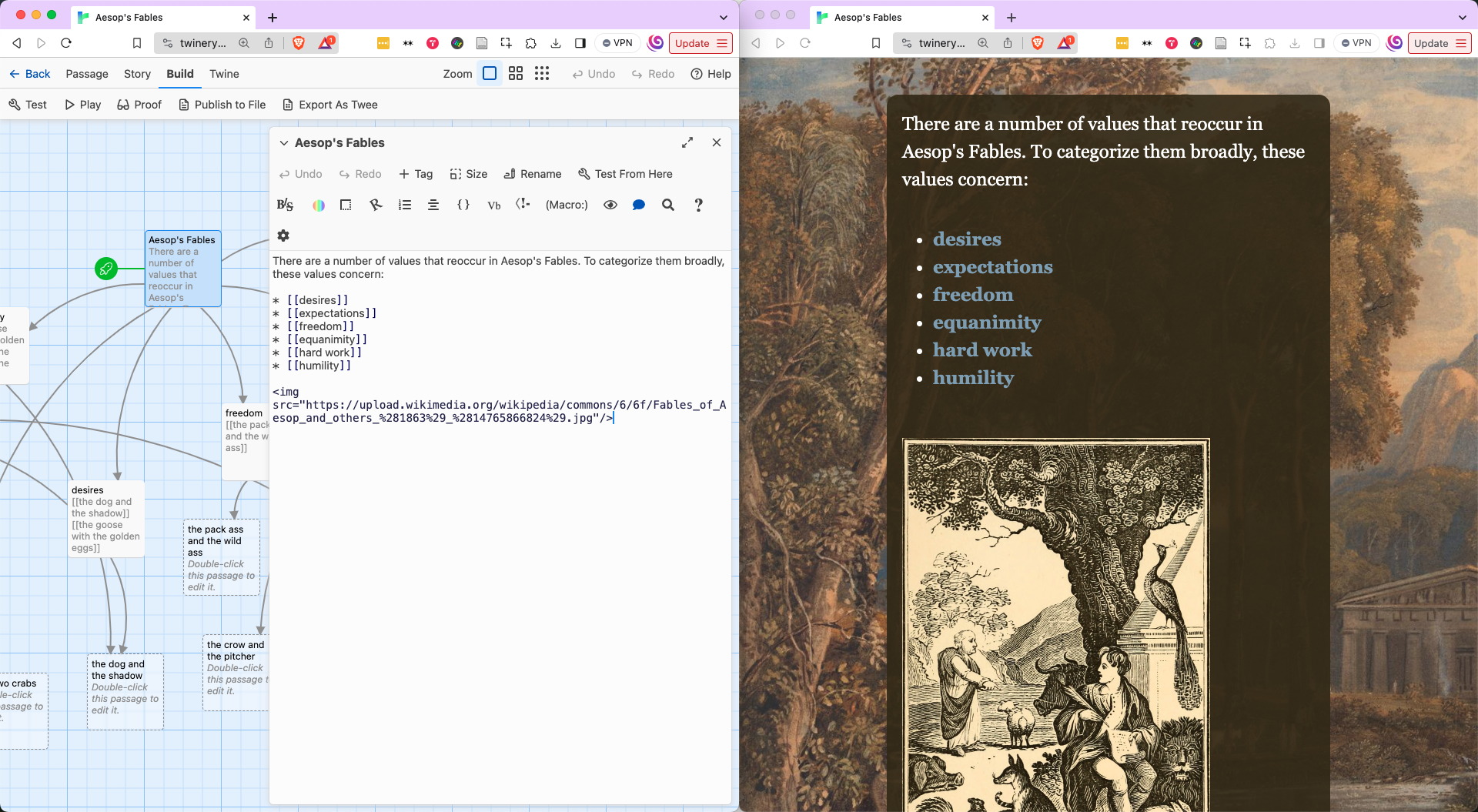This screenshot has height=812, width=1478.
Task: Click the bookmark icon in left browser
Action: pos(137,43)
